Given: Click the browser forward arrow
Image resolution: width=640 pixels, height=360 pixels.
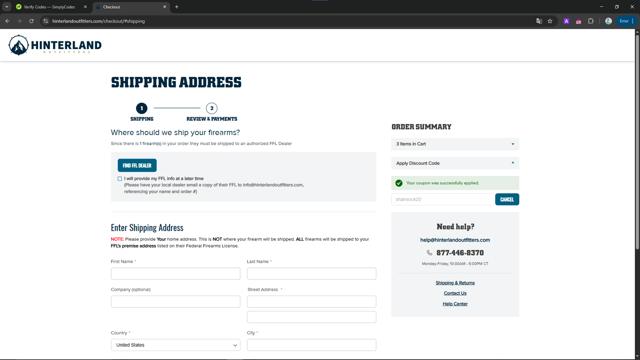Looking at the screenshot, I should [x=19, y=21].
